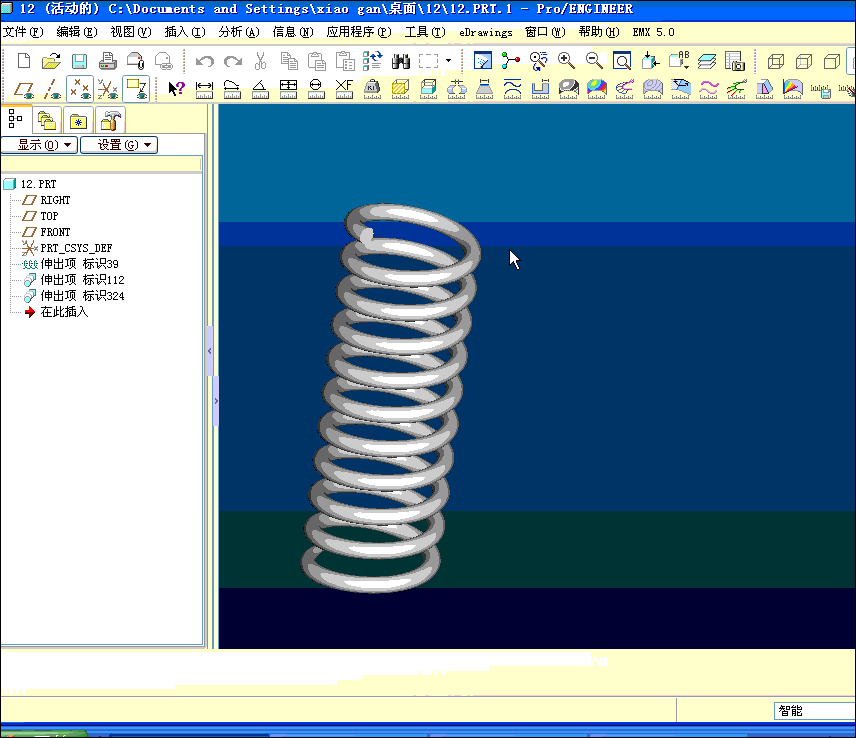Image resolution: width=856 pixels, height=738 pixels.
Task: Open the 显示(O) dropdown
Action: coord(40,145)
